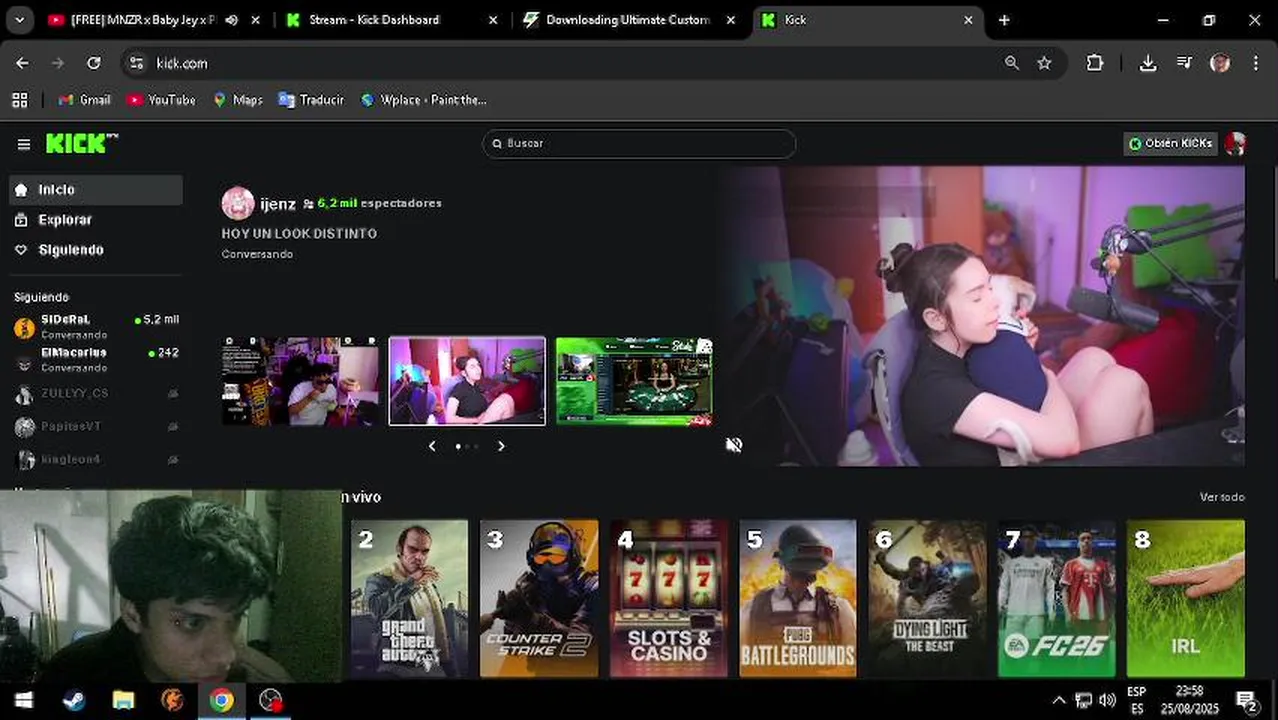Open PUBG Battlegrounds category card

click(x=798, y=598)
